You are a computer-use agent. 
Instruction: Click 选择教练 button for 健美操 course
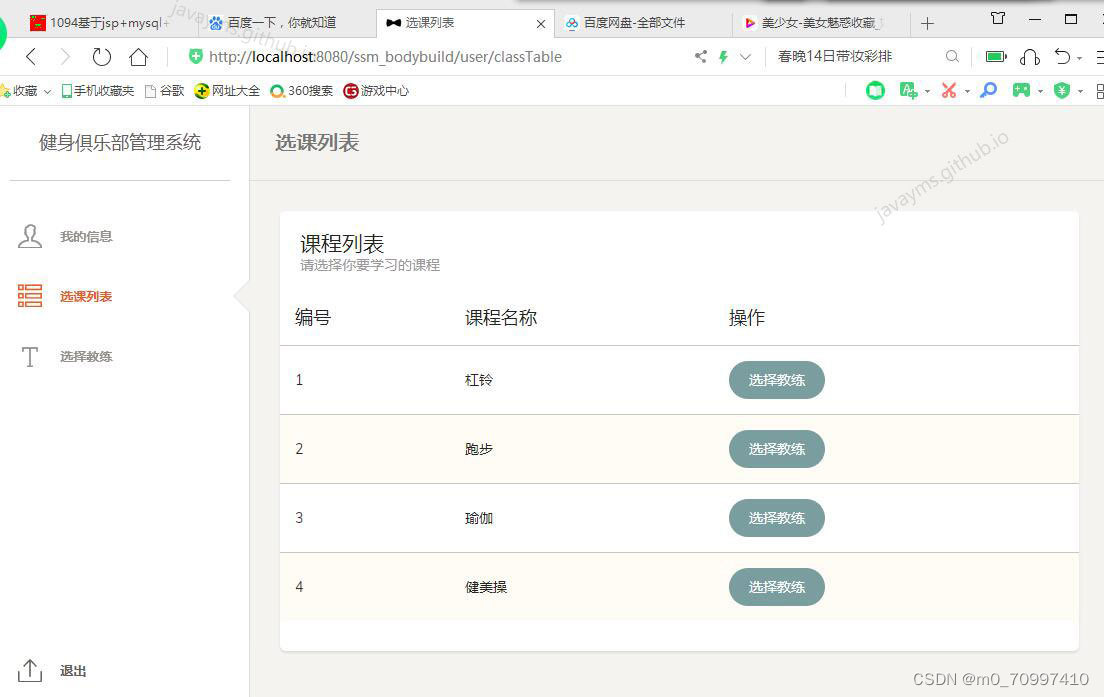777,587
